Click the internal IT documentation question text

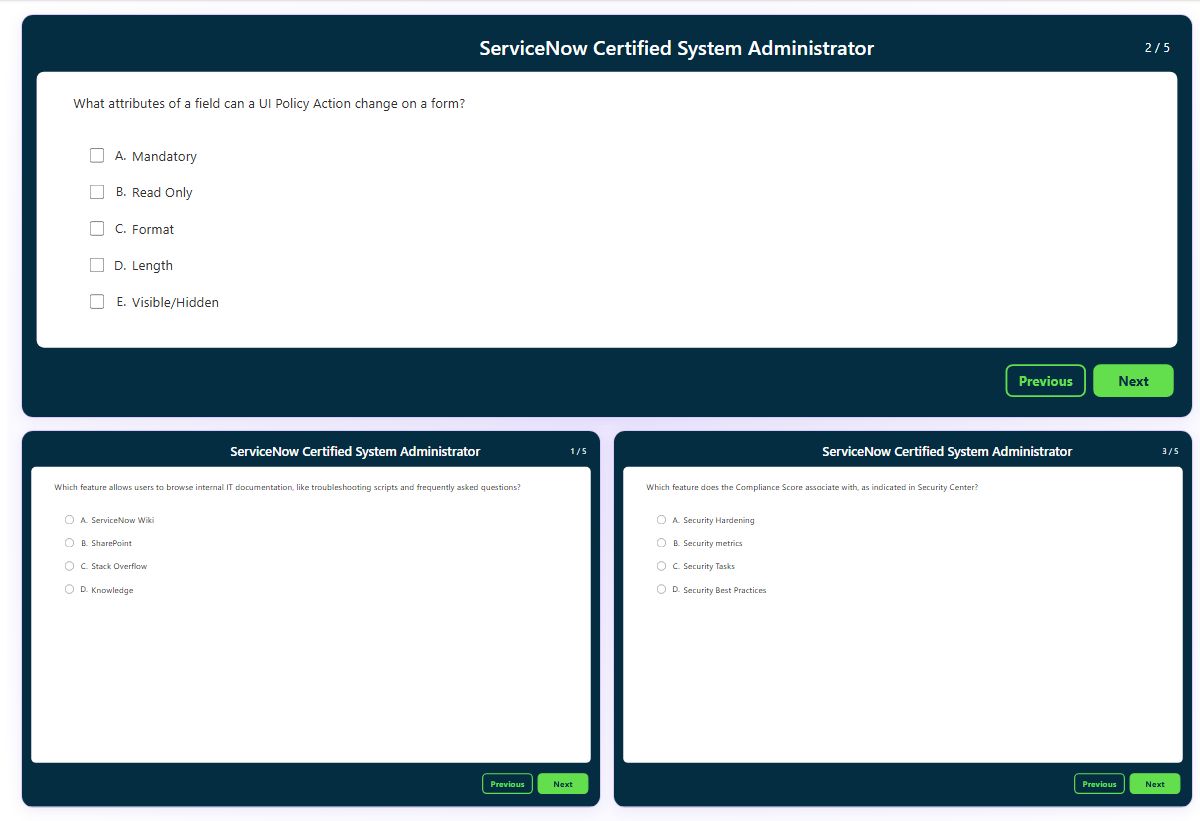click(287, 487)
